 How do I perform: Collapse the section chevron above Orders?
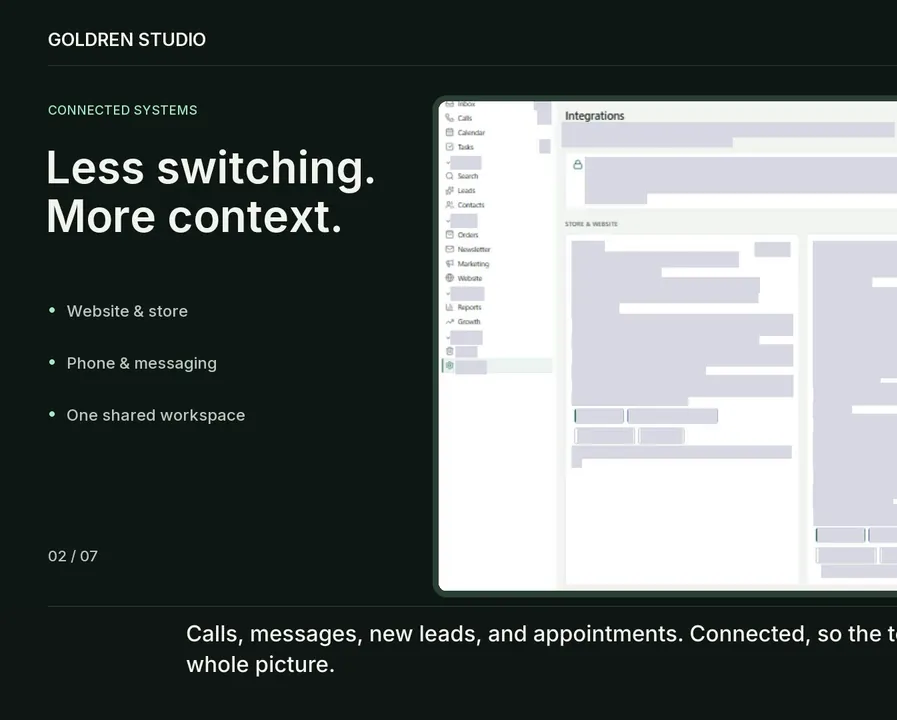click(448, 221)
